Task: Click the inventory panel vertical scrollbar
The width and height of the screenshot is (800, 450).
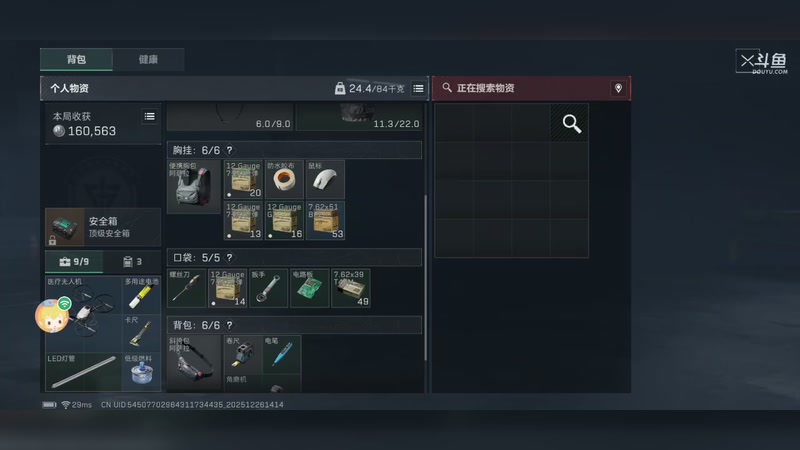Action: [x=426, y=278]
